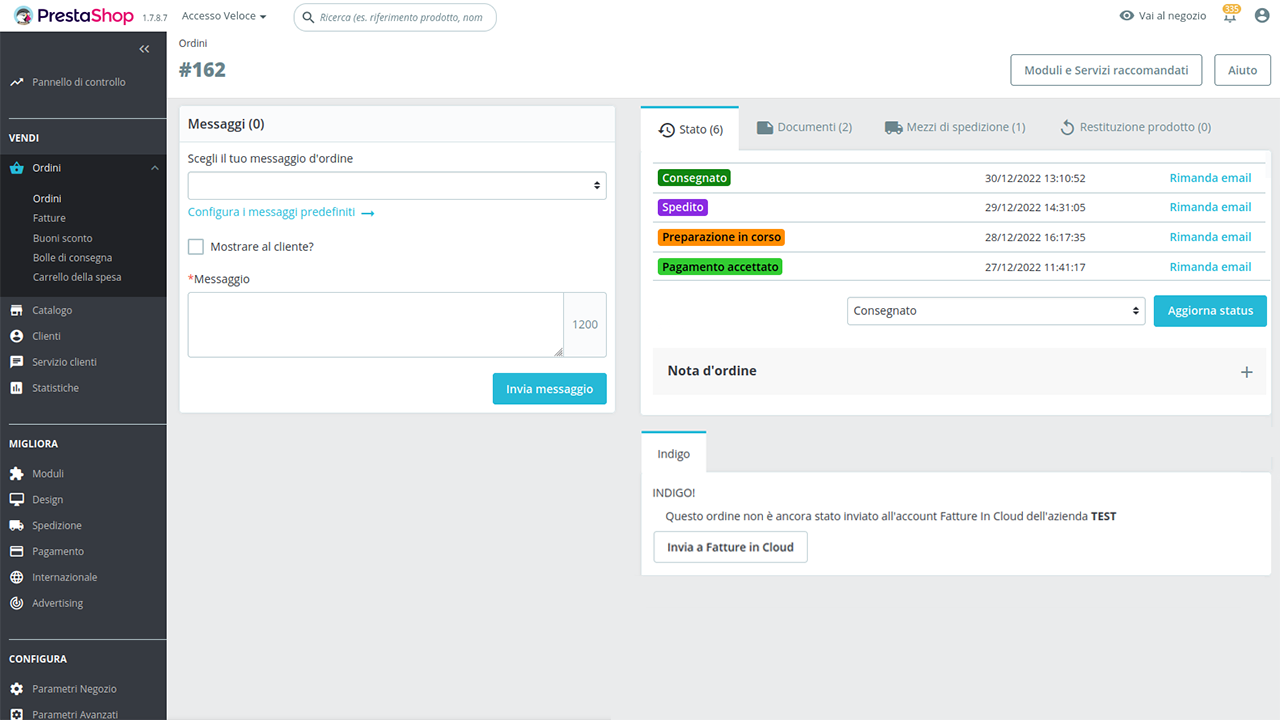The height and width of the screenshot is (720, 1280).
Task: Open Accesso Veloce dropdown menu
Action: (224, 17)
